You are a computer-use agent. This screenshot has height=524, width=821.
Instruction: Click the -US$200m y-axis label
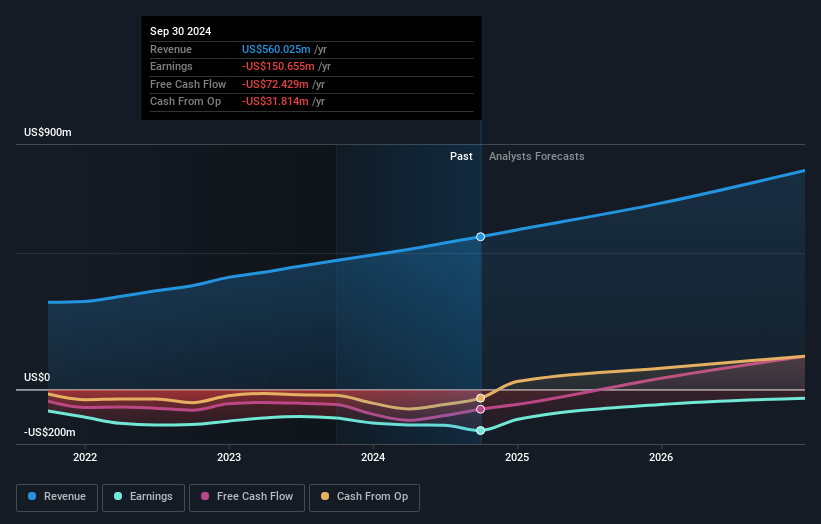[x=50, y=432]
